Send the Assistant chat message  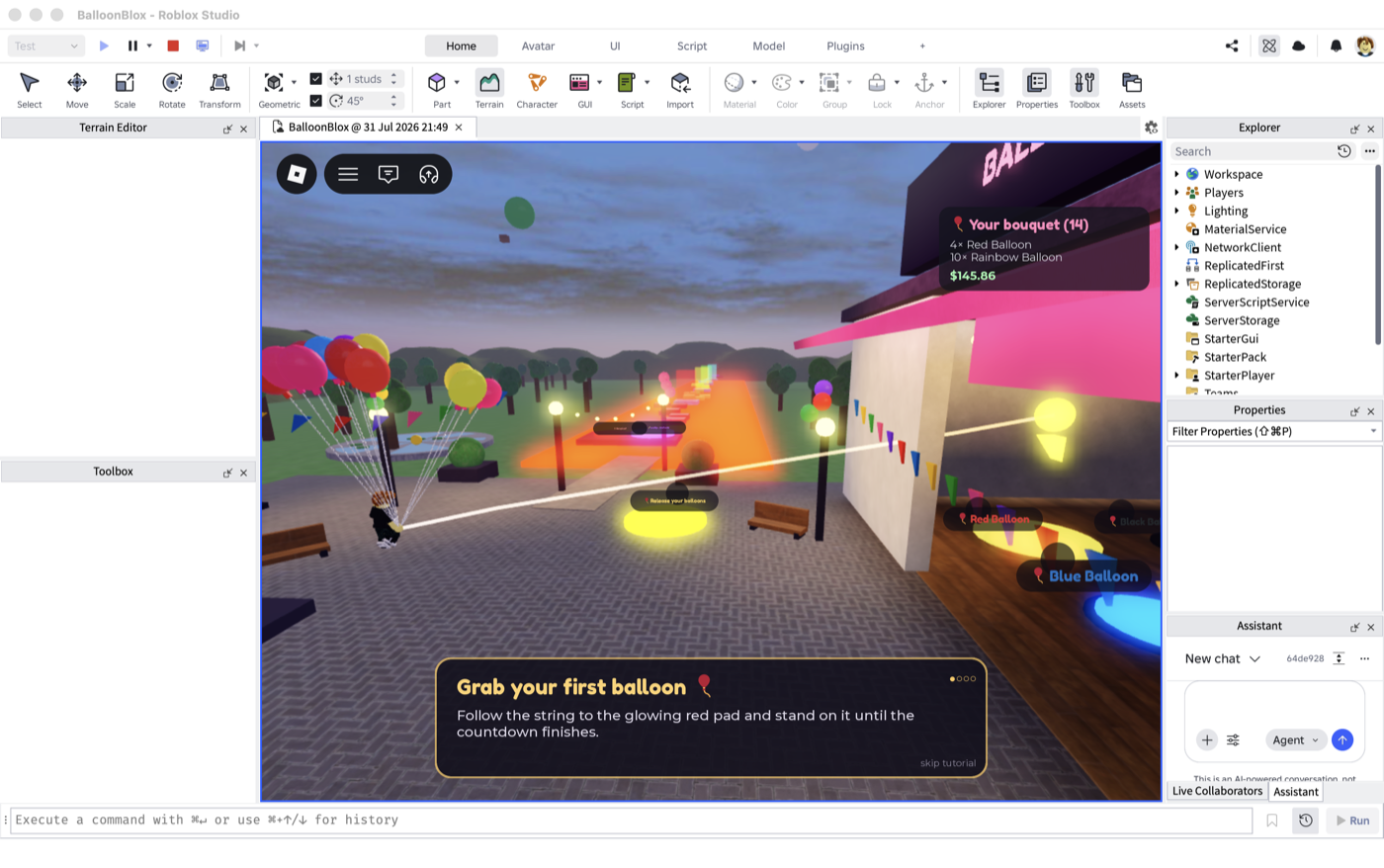click(1341, 739)
